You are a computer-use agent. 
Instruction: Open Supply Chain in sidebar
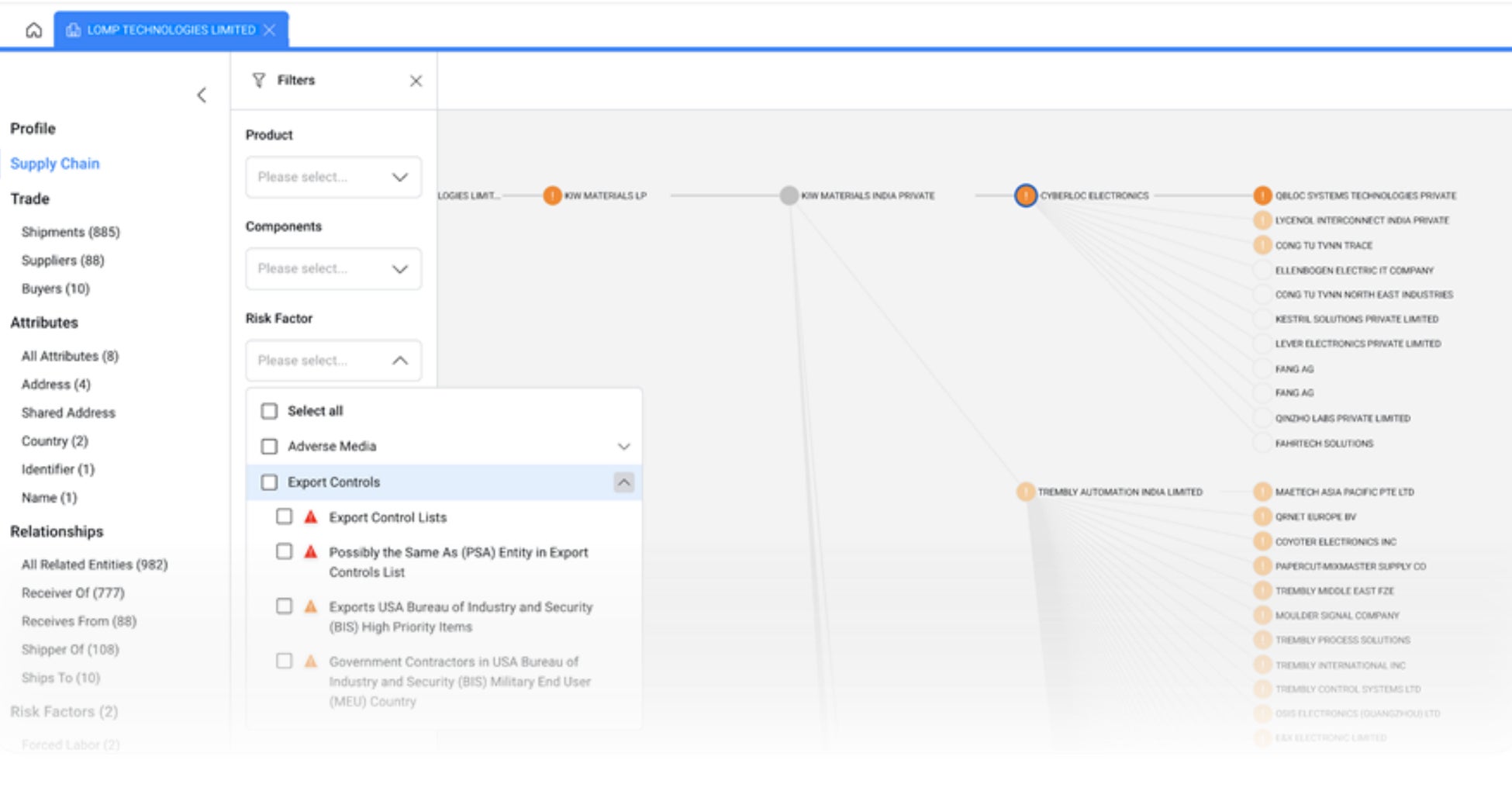click(55, 164)
